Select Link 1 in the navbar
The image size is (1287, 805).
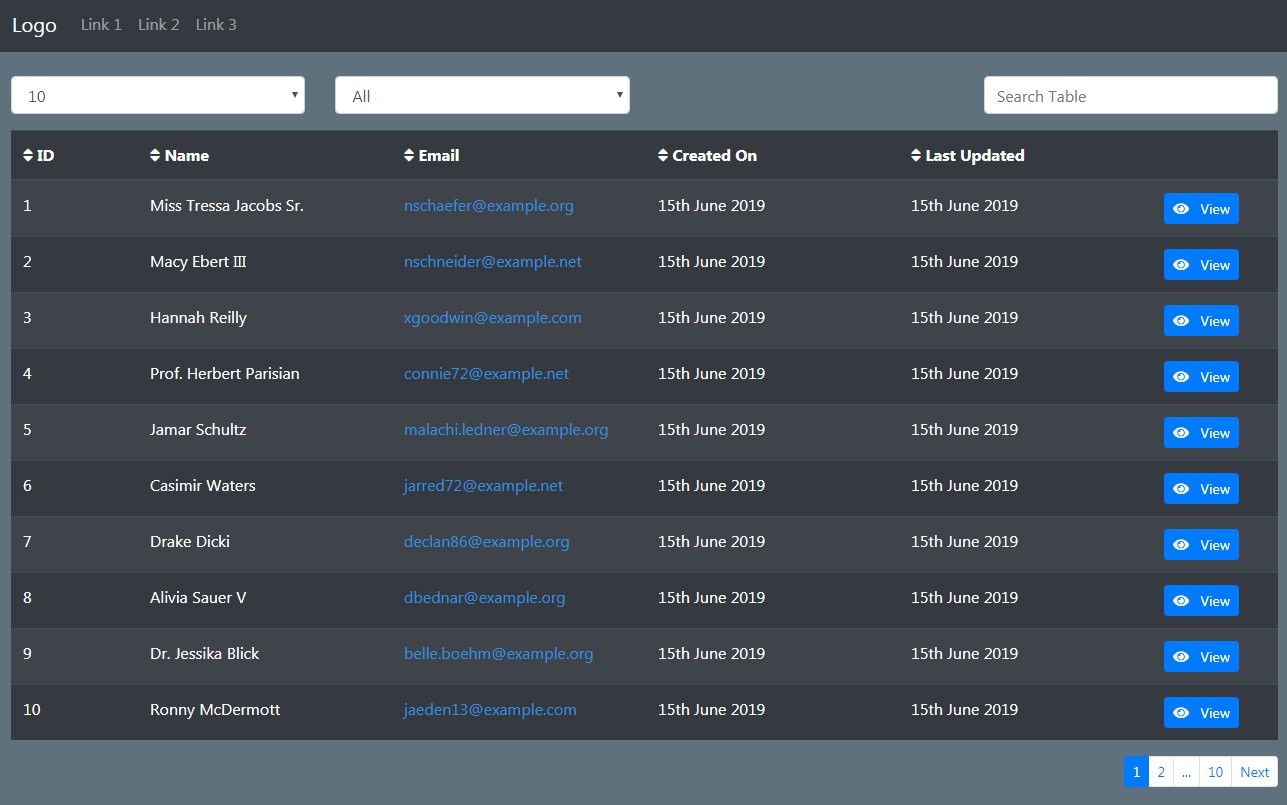(101, 24)
